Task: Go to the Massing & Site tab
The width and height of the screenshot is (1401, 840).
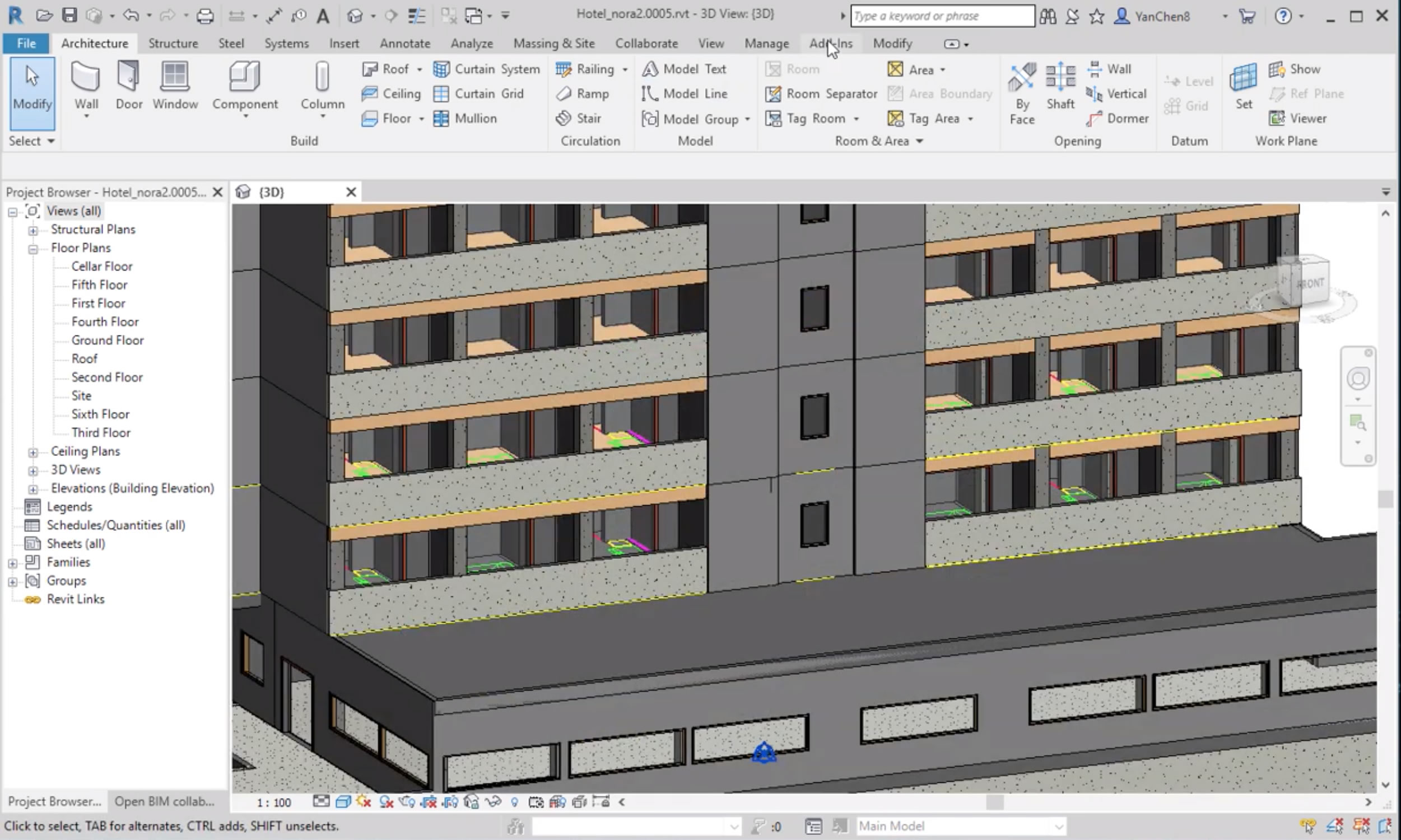Action: pyautogui.click(x=553, y=43)
